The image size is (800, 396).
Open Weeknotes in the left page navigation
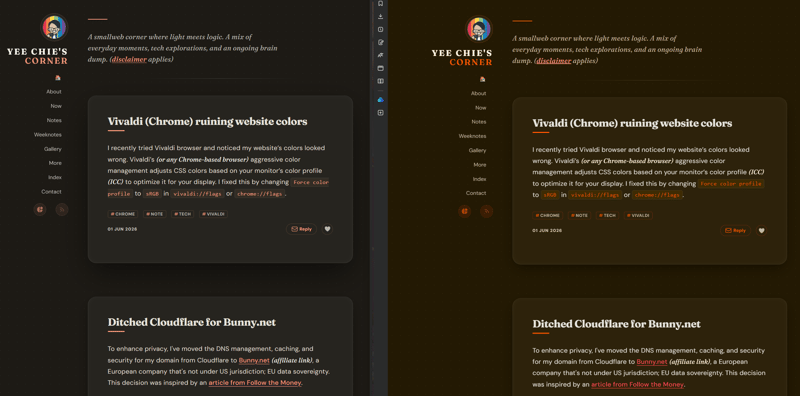tap(47, 135)
